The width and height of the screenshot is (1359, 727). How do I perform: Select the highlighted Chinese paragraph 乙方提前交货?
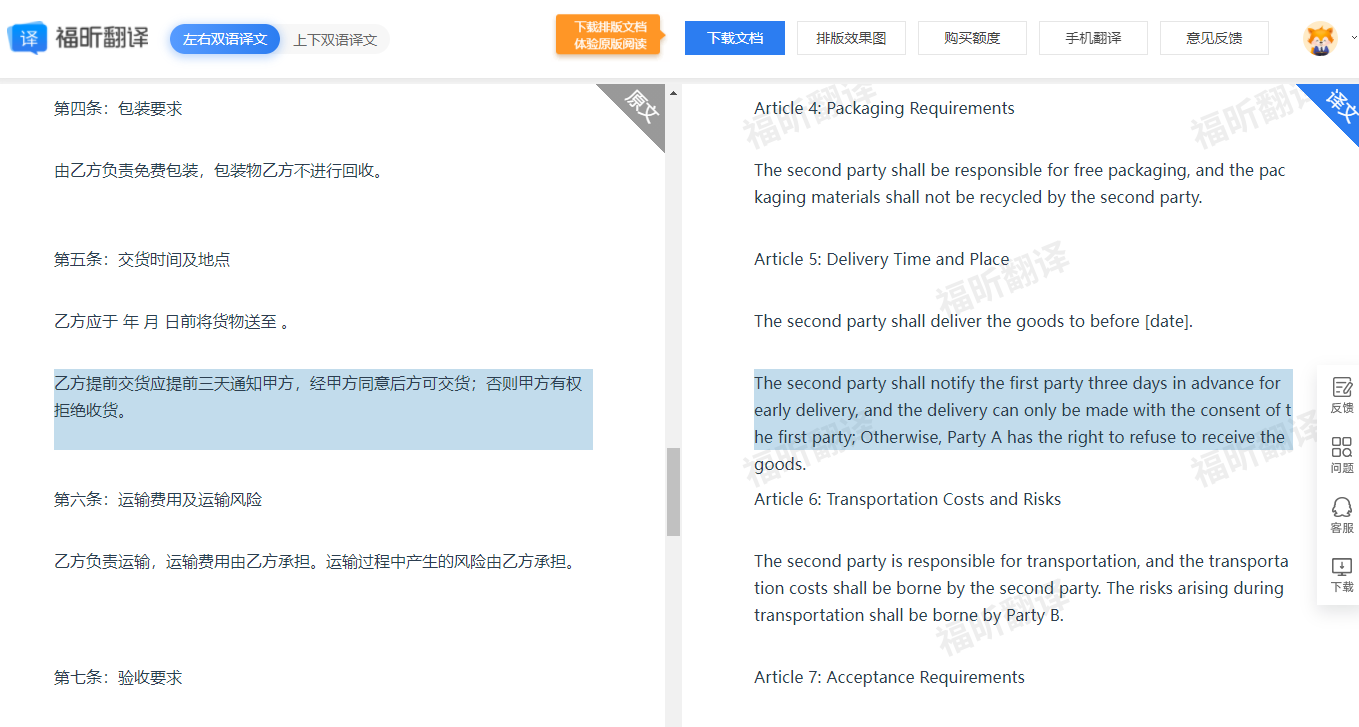[x=323, y=409]
